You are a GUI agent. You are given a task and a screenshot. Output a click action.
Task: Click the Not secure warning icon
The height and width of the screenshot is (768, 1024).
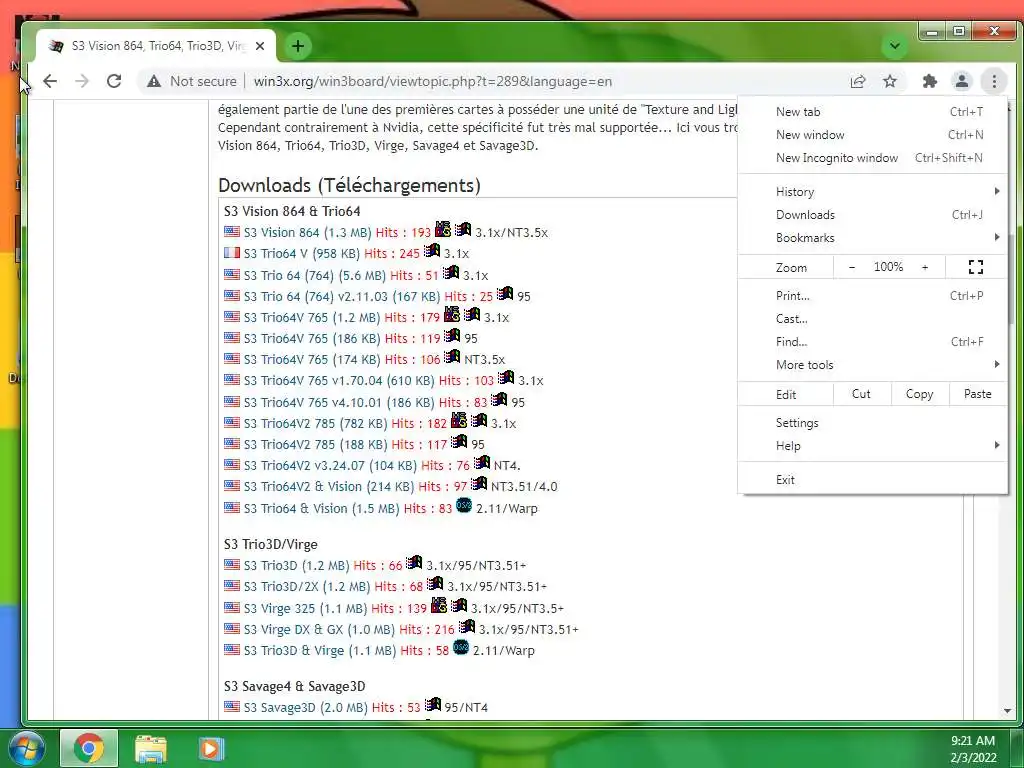tap(153, 81)
